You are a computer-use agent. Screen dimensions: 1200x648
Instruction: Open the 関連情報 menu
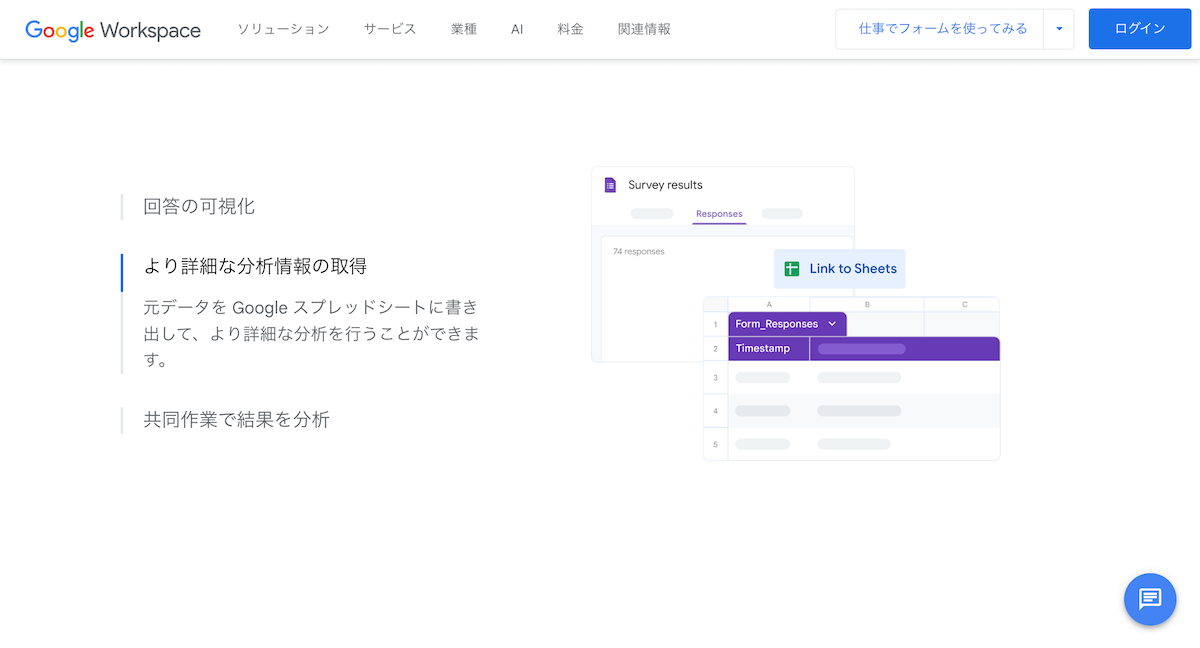click(x=645, y=29)
